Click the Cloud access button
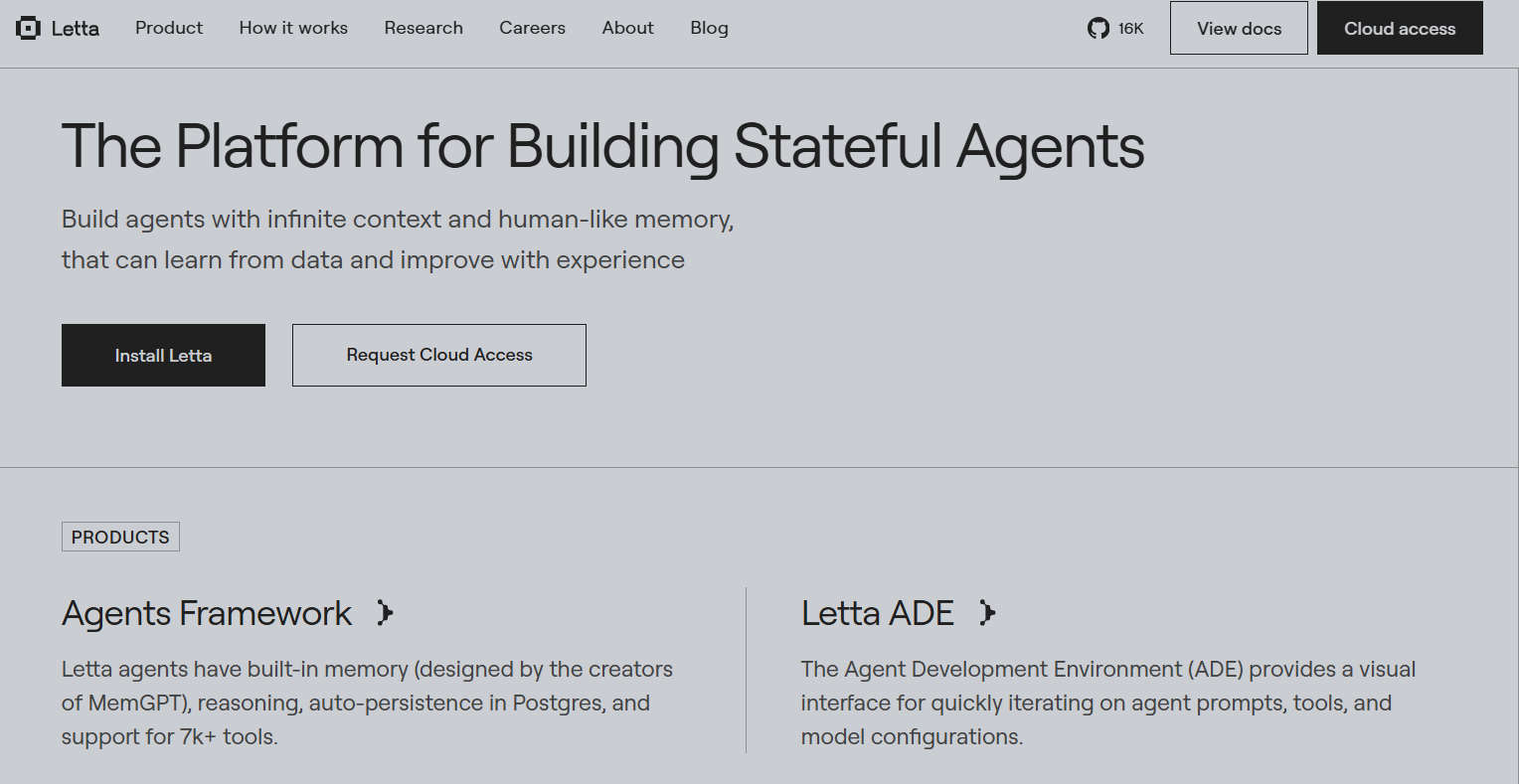1519x784 pixels. [x=1400, y=28]
